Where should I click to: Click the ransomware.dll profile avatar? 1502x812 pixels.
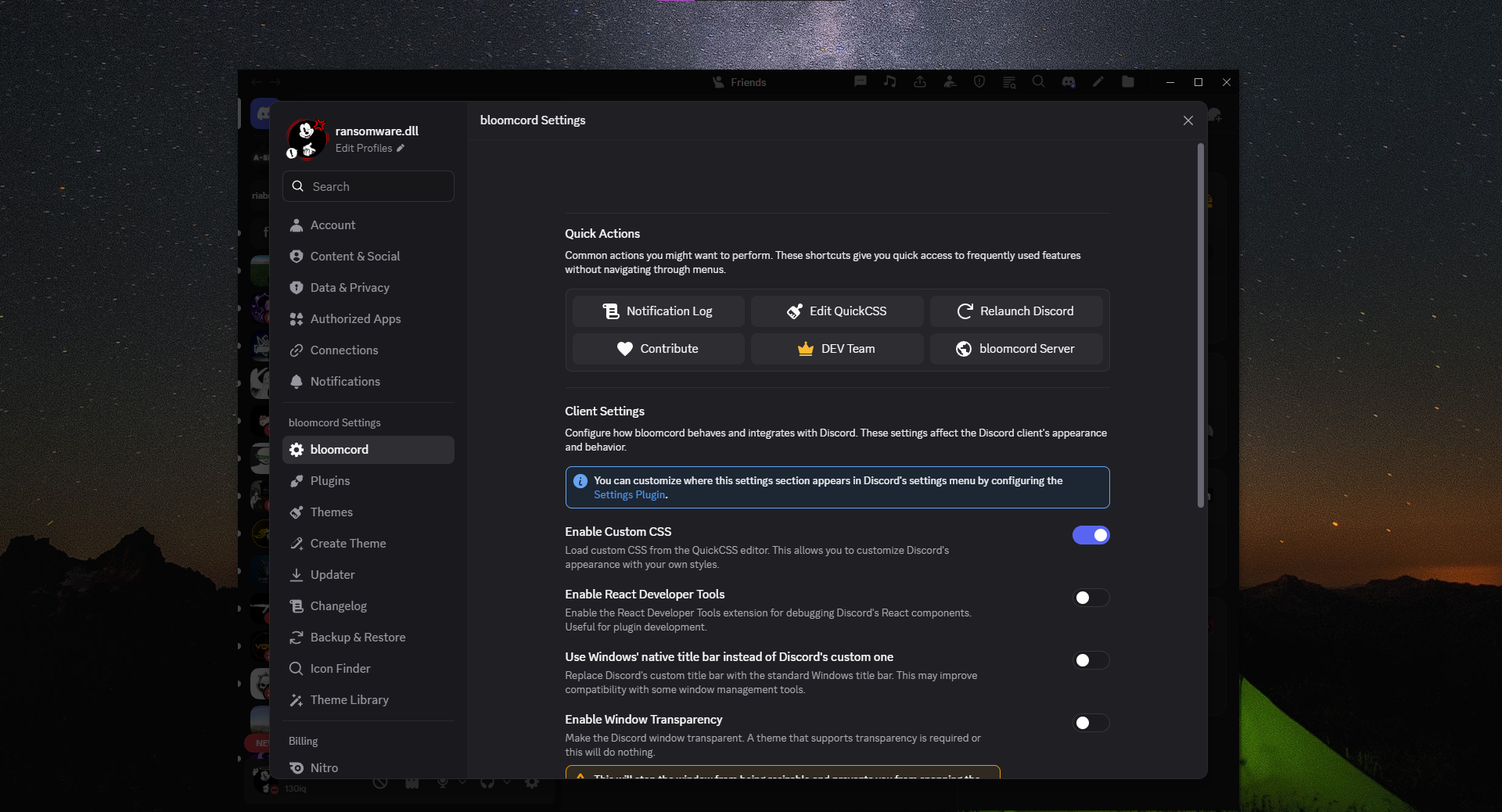[x=306, y=138]
